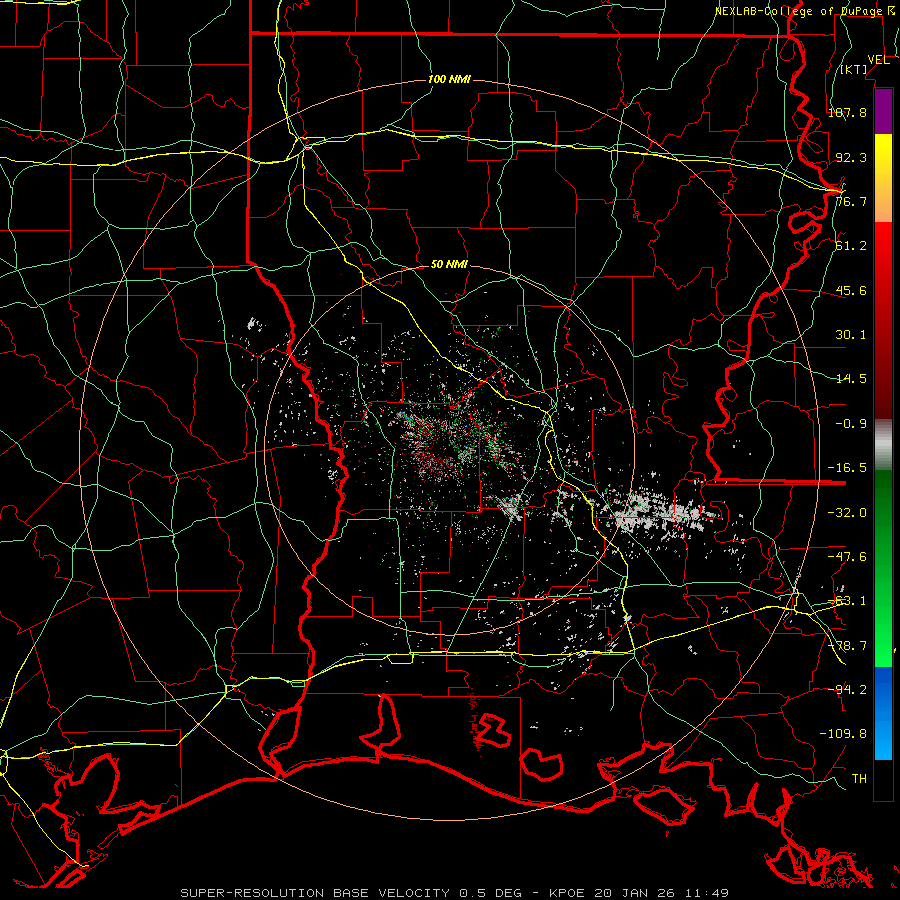Click the 61.2 velocity scale value
This screenshot has height=900, width=900.
pyautogui.click(x=851, y=246)
